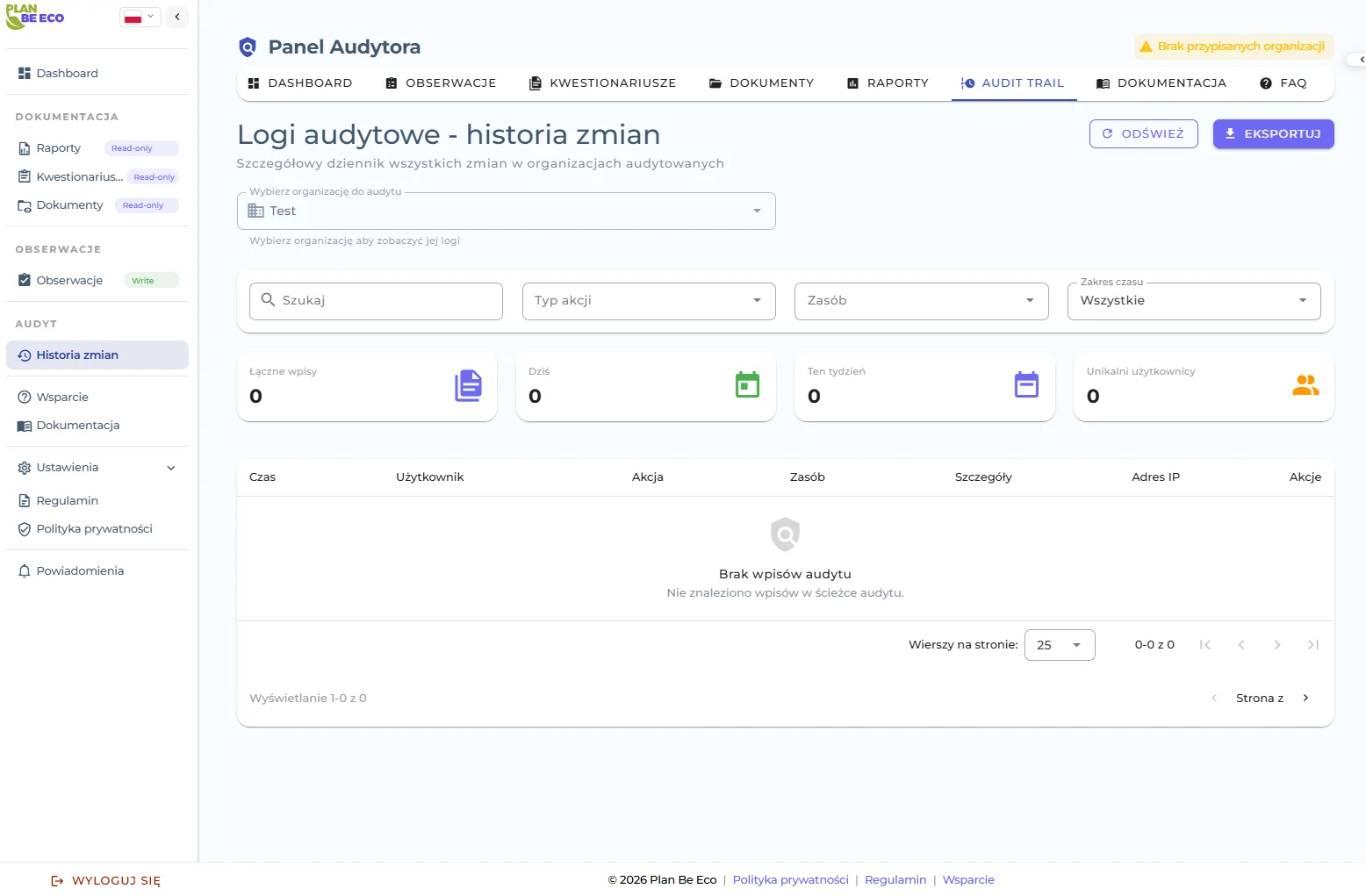Switch to the OBSERWACJE tab
This screenshot has width=1366, height=896.
click(440, 82)
